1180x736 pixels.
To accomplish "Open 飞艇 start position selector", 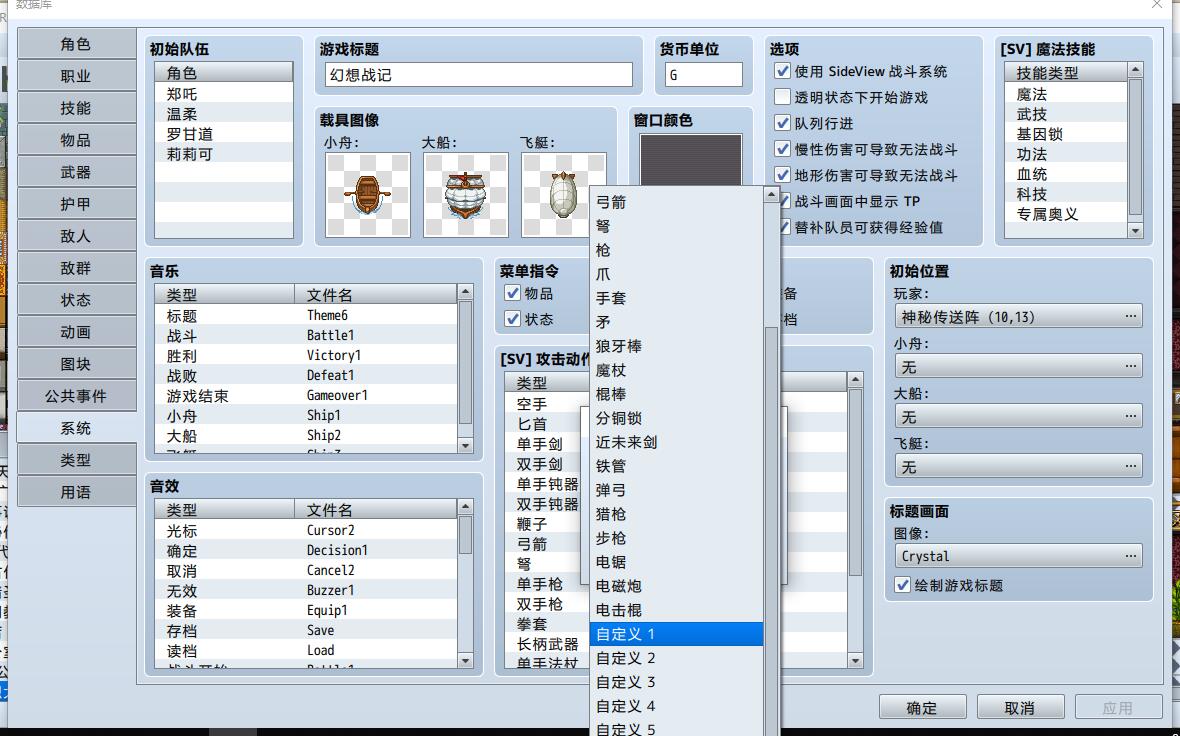I will (1017, 467).
